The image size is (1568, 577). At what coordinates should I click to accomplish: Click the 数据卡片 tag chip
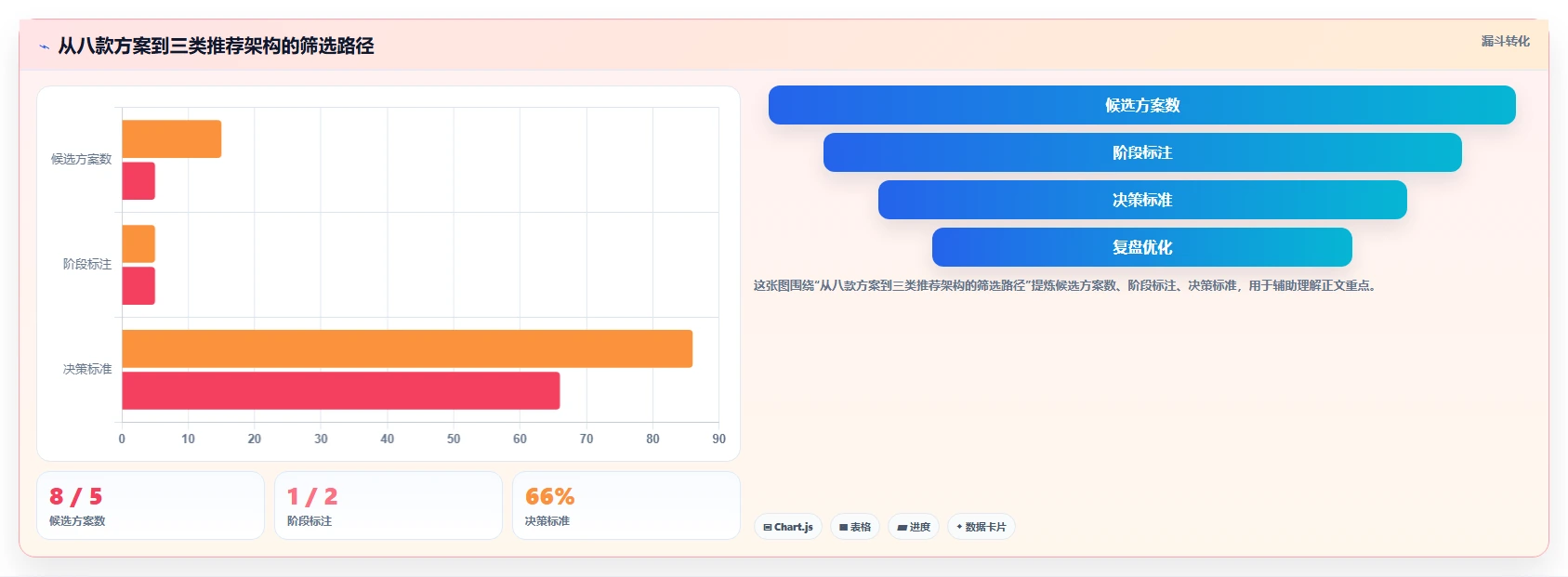[x=982, y=527]
